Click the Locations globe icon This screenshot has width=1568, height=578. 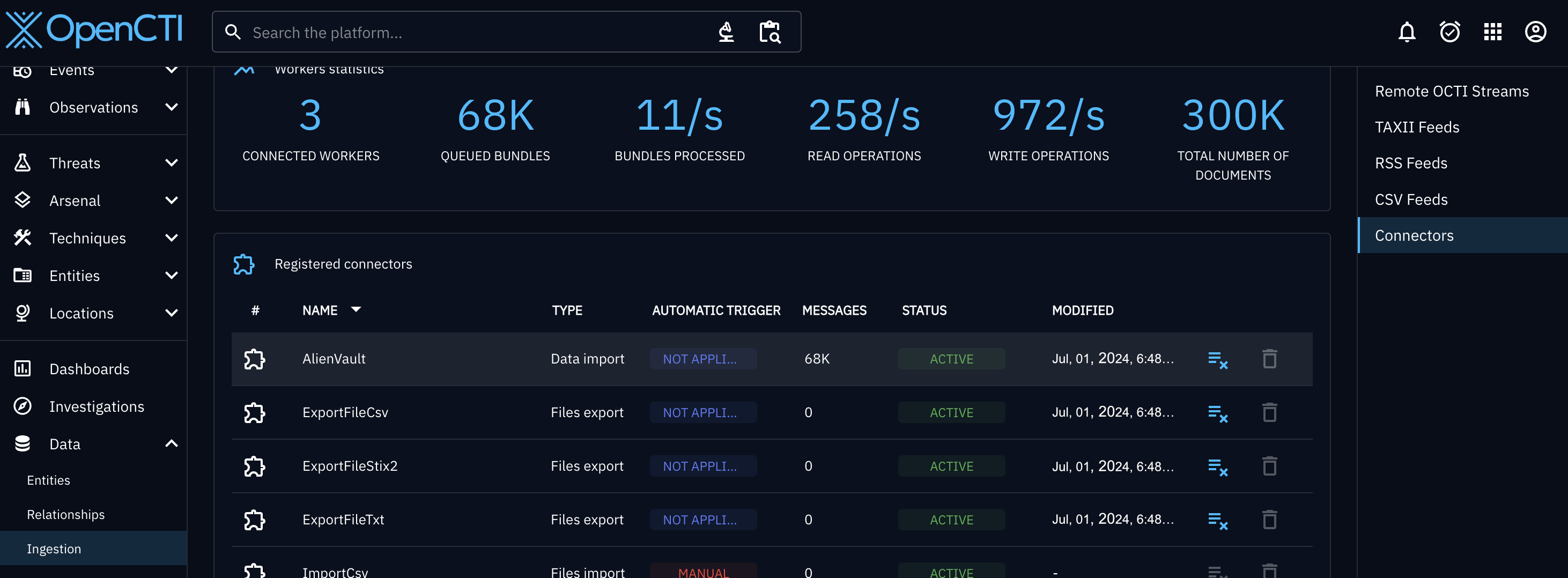tap(23, 313)
